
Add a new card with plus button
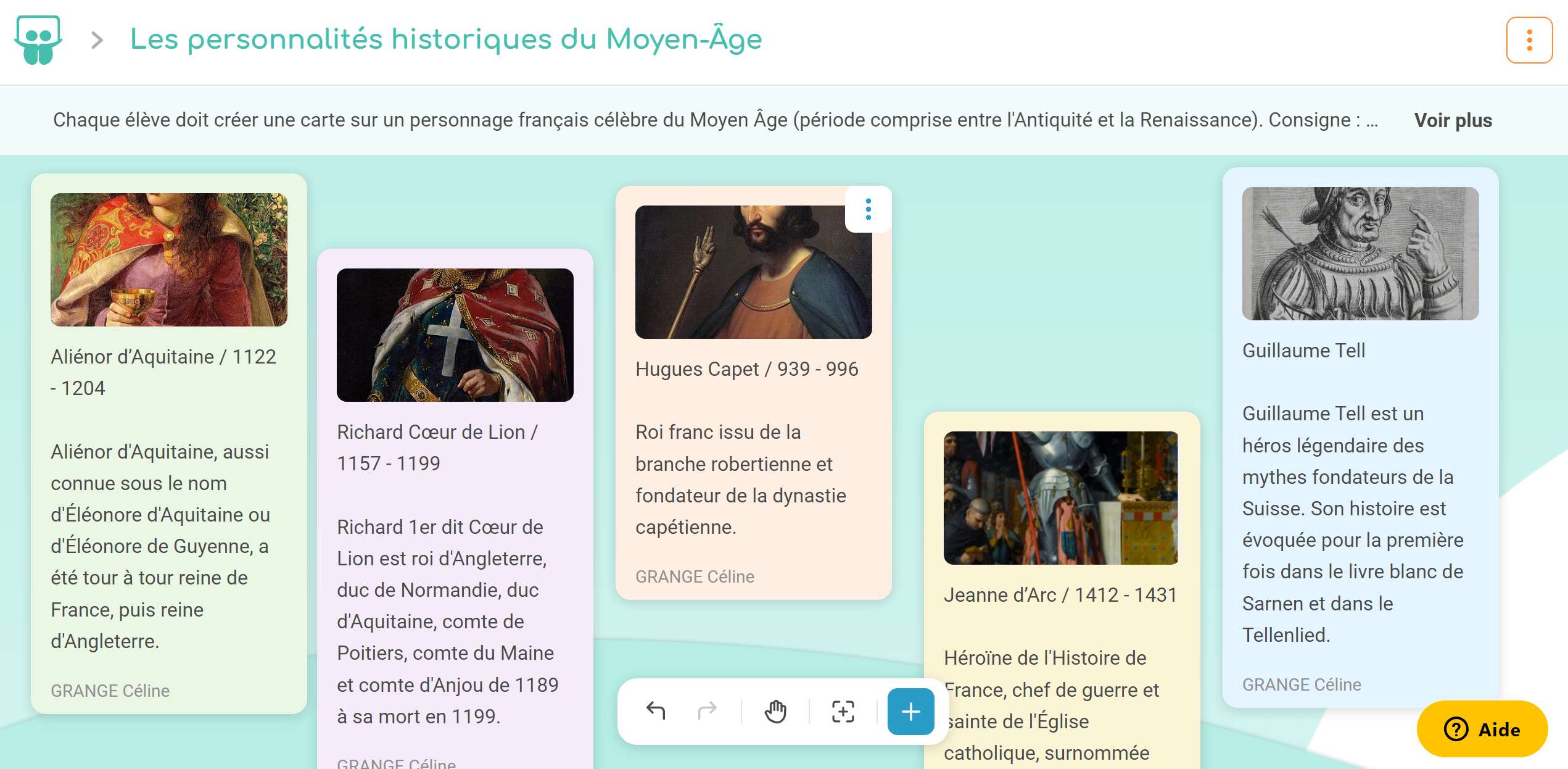(910, 711)
